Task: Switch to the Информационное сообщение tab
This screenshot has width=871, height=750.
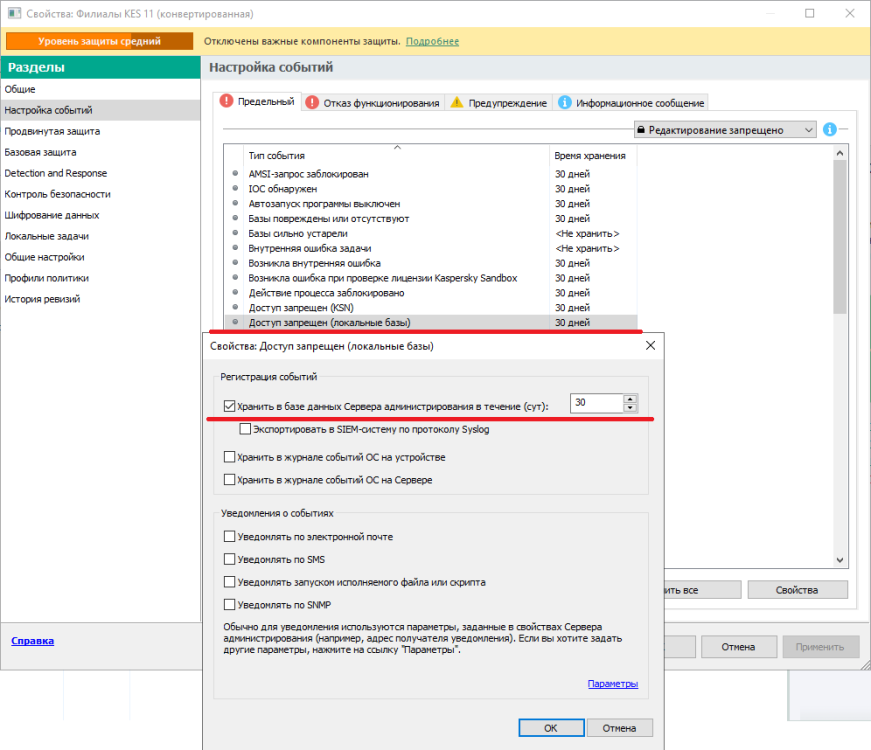Action: [x=630, y=103]
